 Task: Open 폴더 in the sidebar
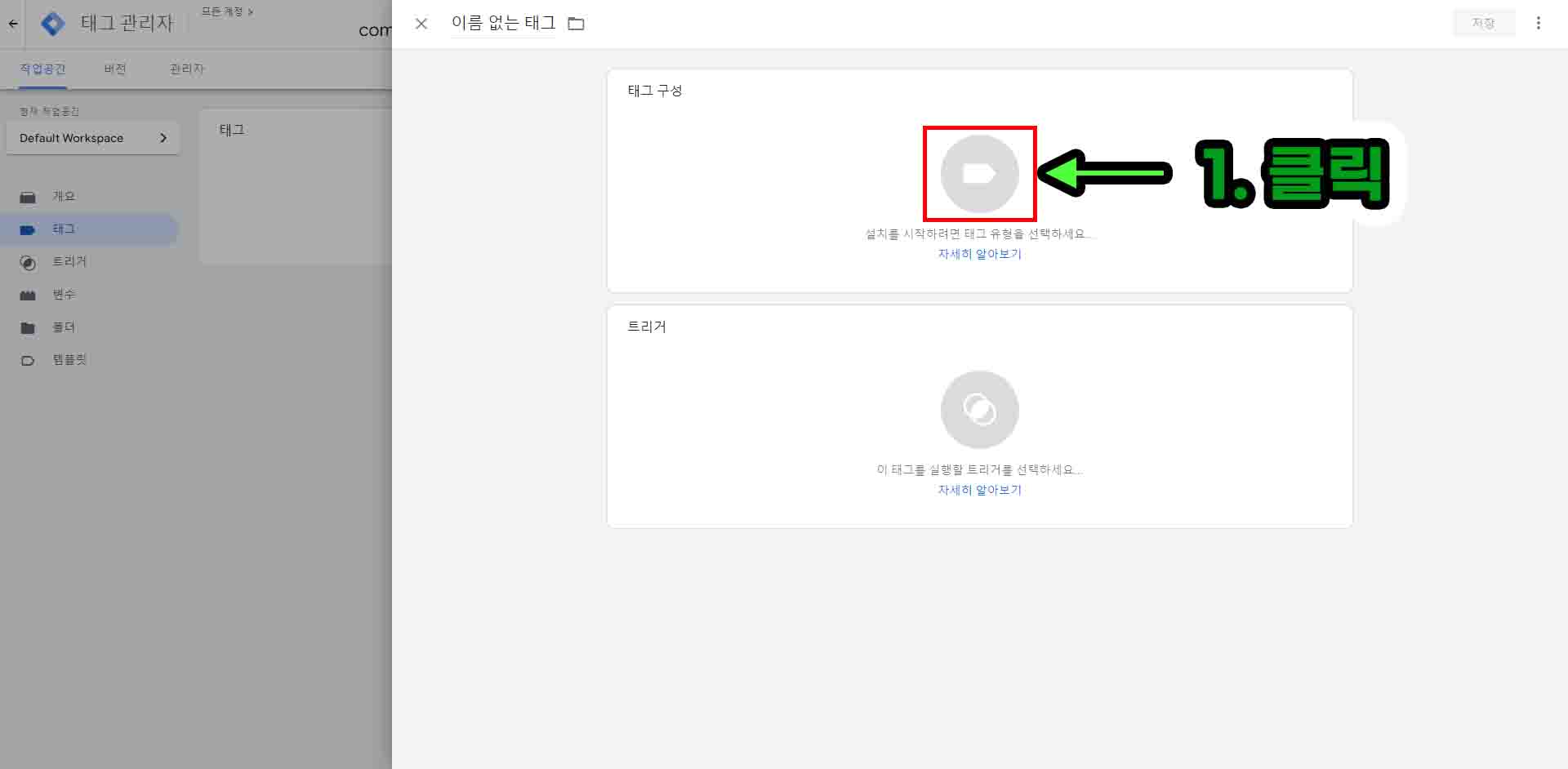click(x=90, y=327)
